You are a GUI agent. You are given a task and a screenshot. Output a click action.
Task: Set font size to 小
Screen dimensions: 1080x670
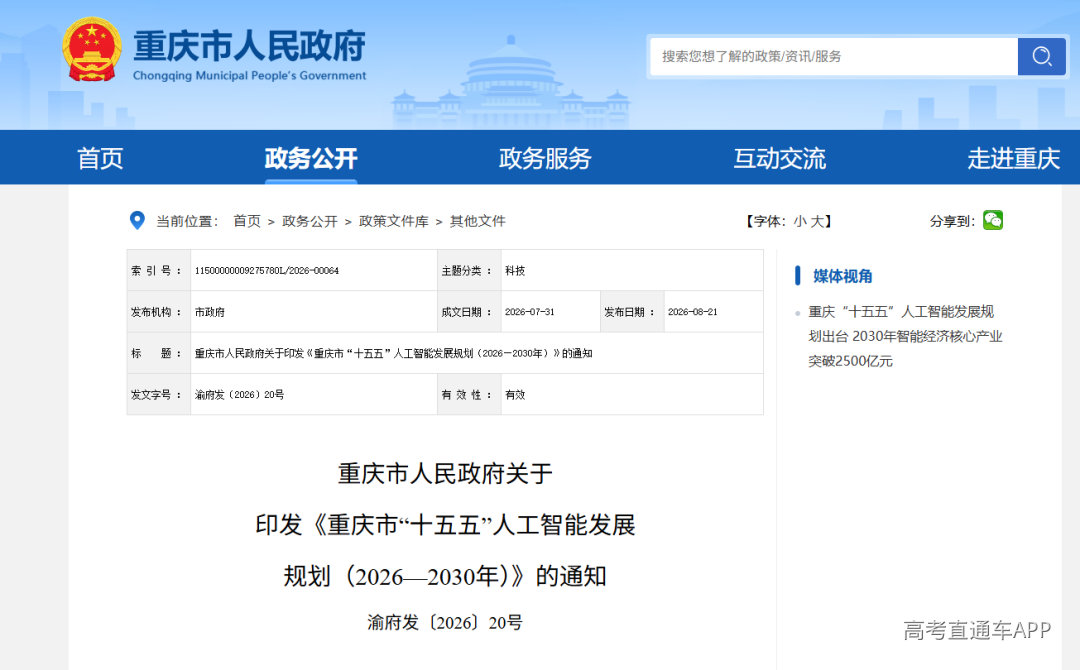click(800, 221)
